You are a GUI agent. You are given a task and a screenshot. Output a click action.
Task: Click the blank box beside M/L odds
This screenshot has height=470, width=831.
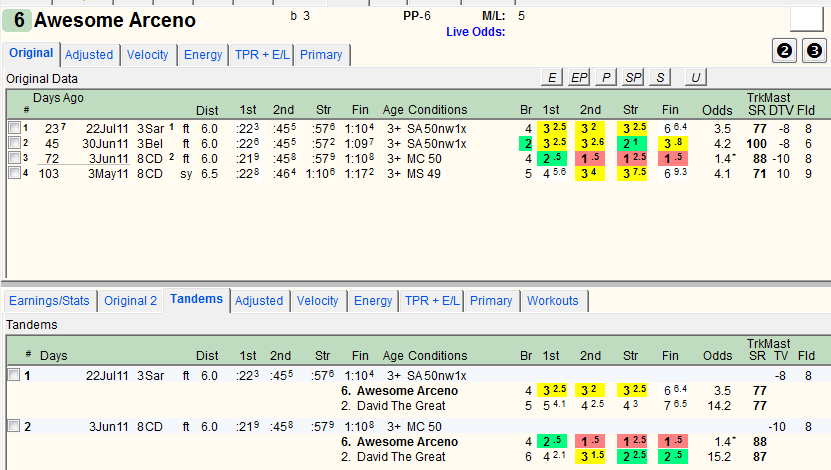806,19
